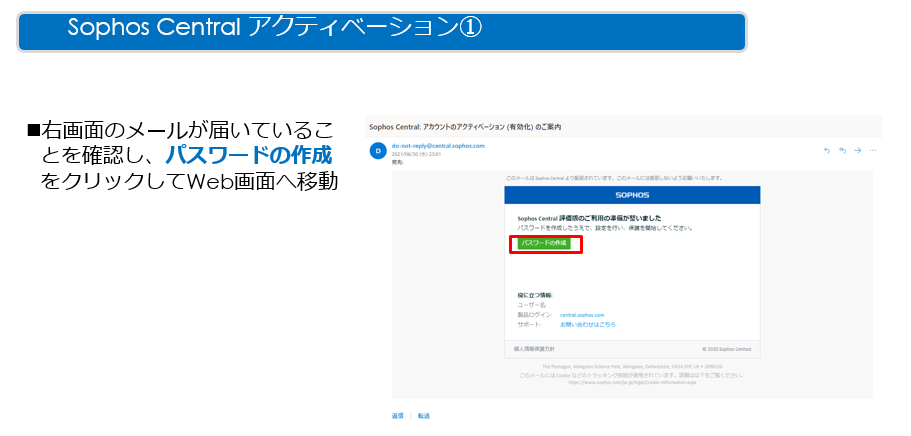Click the ユーザー名 label

click(x=532, y=305)
